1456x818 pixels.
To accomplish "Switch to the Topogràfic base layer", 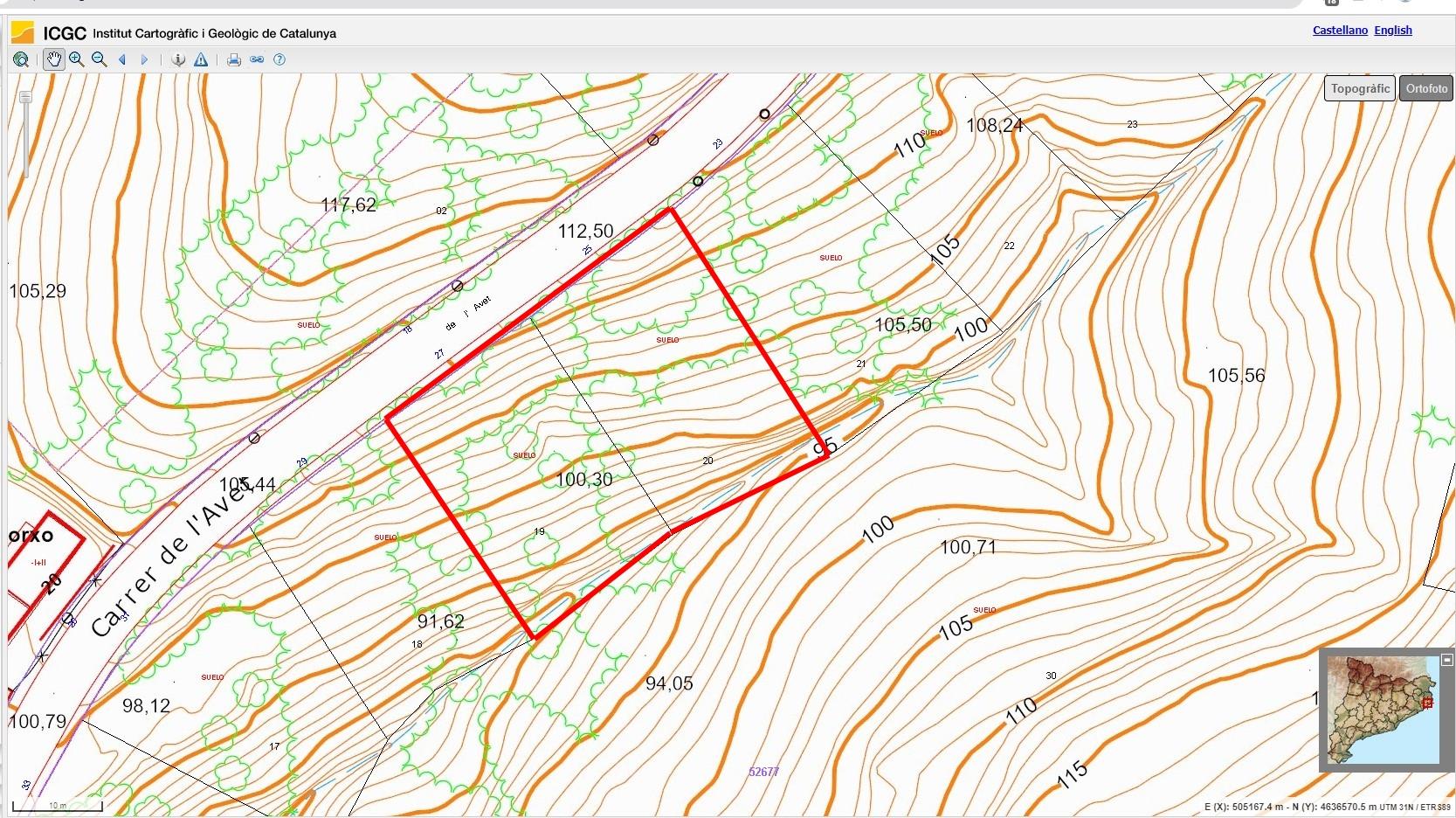I will 1360,88.
